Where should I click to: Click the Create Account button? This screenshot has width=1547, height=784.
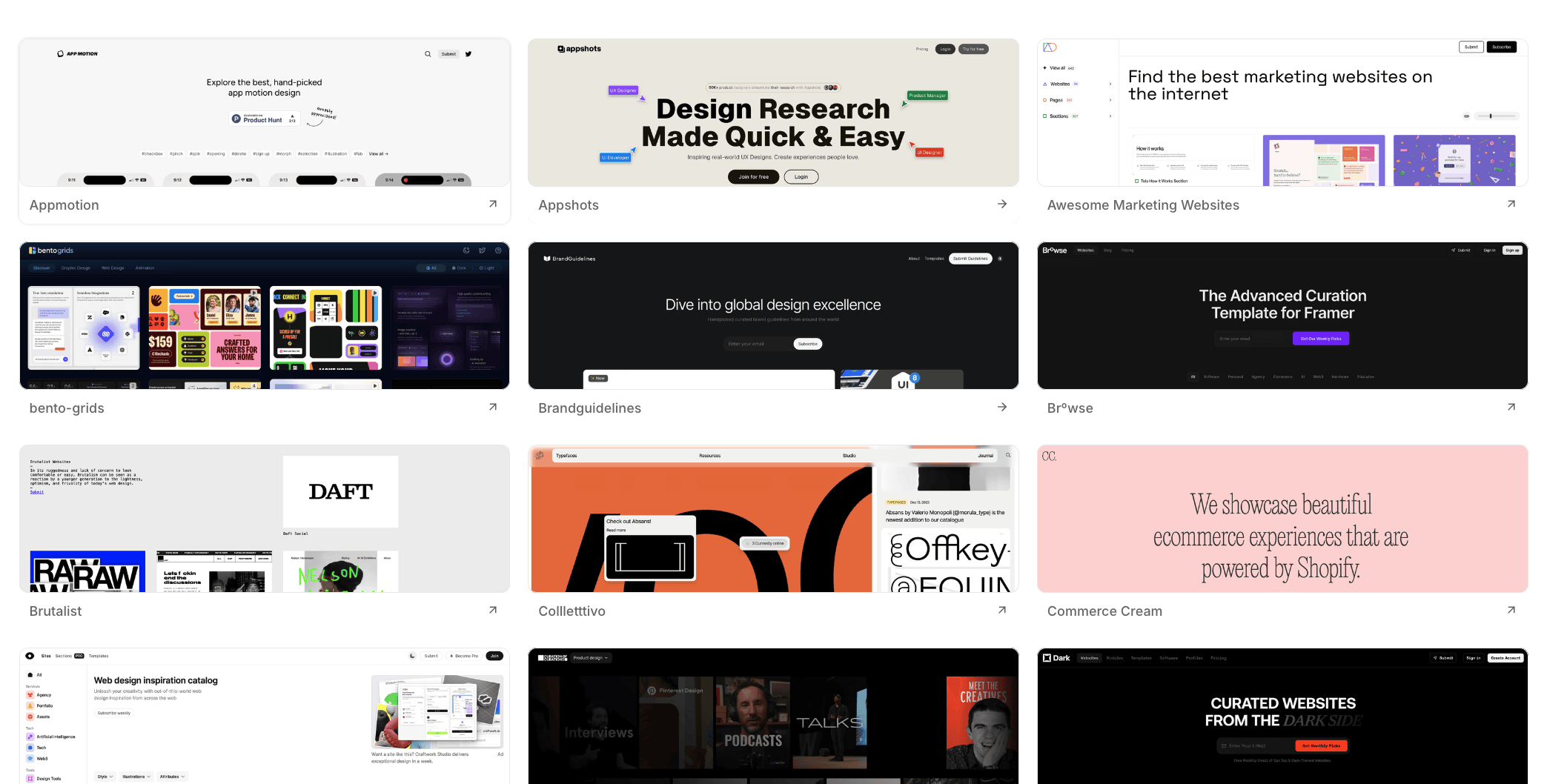[1505, 658]
